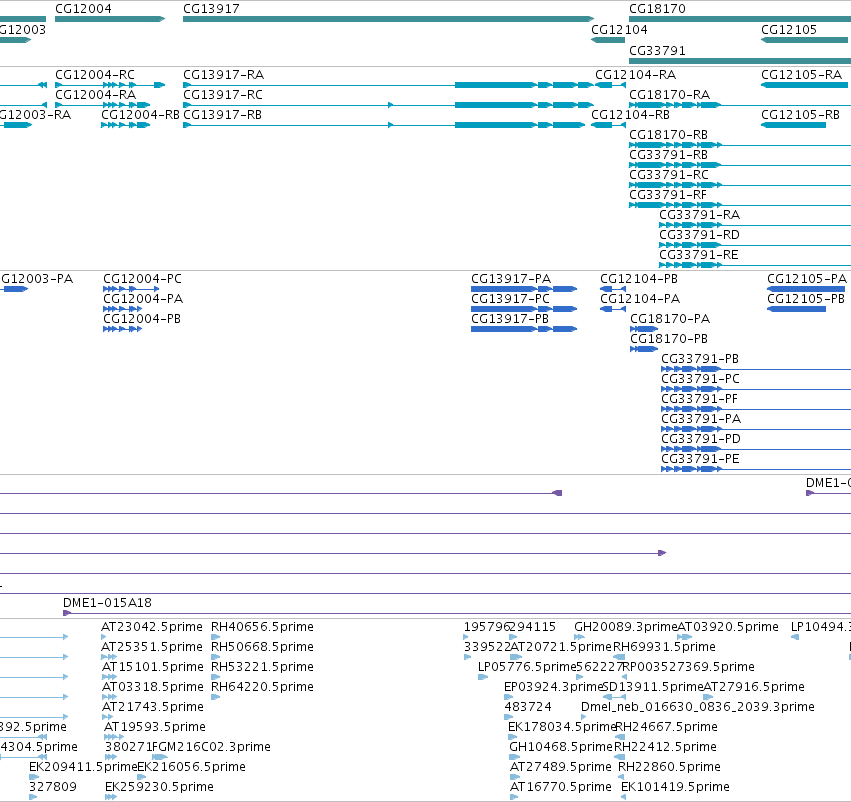Open protein CG13917-PB
This screenshot has width=851, height=802.
pos(510,319)
